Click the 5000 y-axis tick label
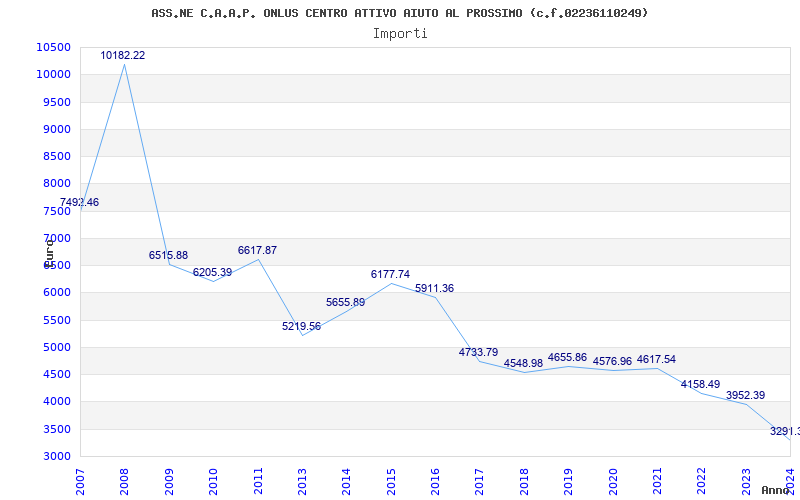The image size is (800, 500). 57,347
